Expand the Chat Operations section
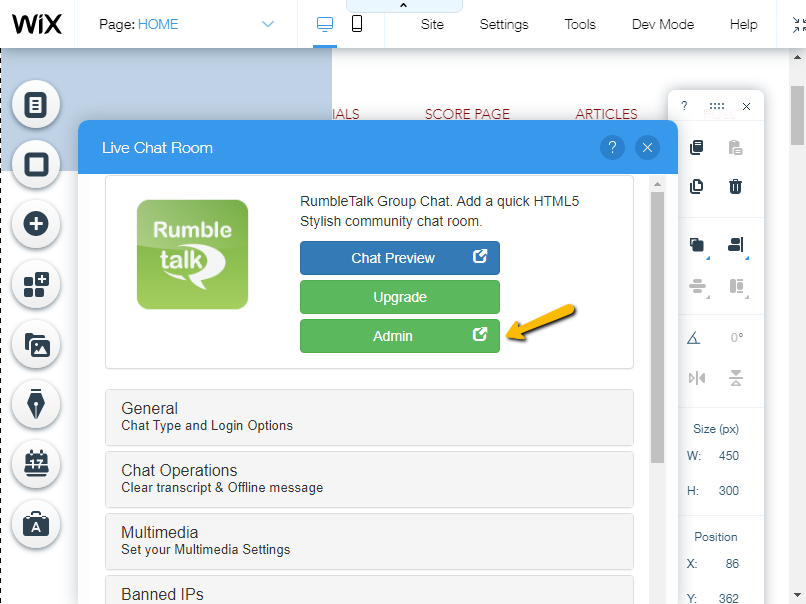The image size is (806, 604). click(369, 479)
